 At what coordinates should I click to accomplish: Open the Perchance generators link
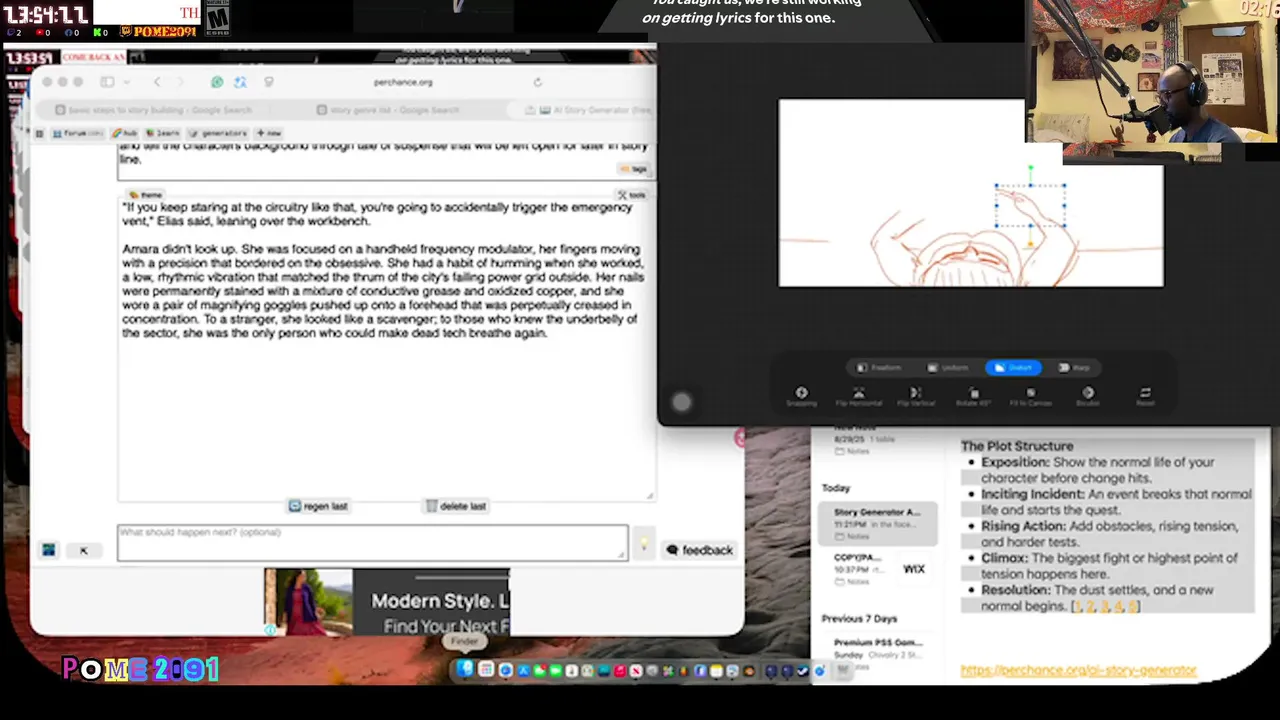[x=218, y=133]
